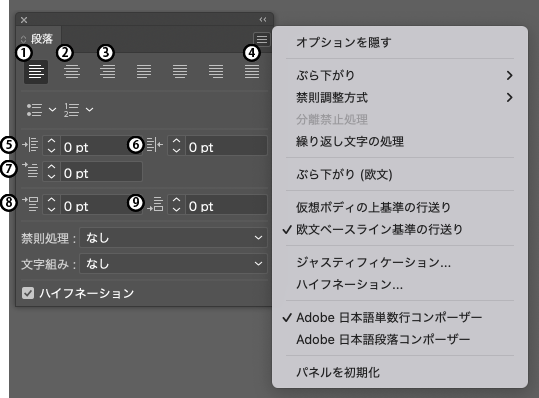This screenshot has height=398, width=539.
Task: Adjust the left indent stepper arrows
Action: point(52,145)
